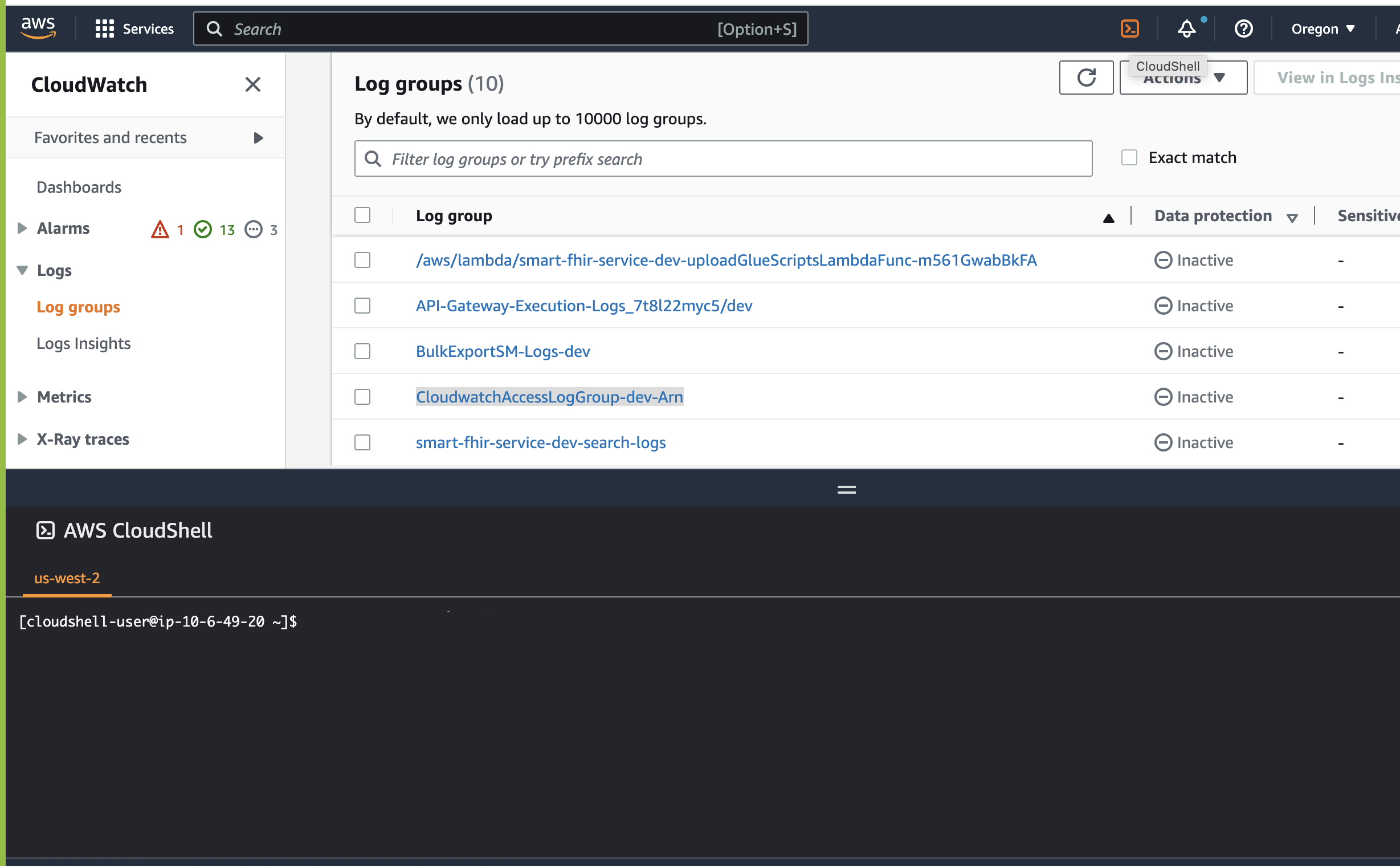This screenshot has width=1400, height=866.
Task: Click the CloudShell panel resize handle
Action: [847, 490]
